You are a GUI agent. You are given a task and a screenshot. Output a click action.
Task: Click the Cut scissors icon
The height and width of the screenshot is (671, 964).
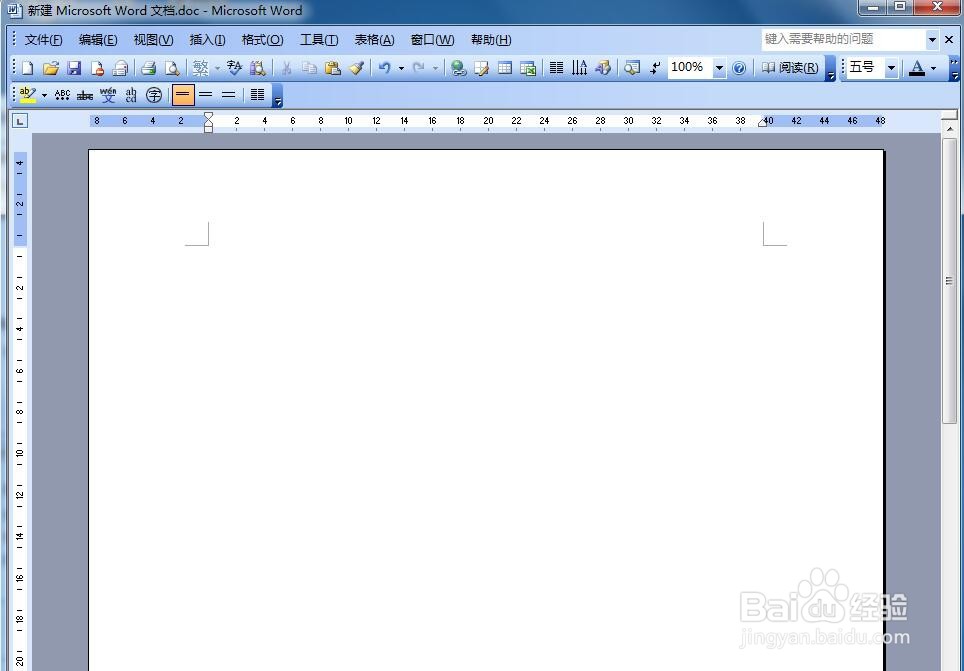pyautogui.click(x=286, y=68)
